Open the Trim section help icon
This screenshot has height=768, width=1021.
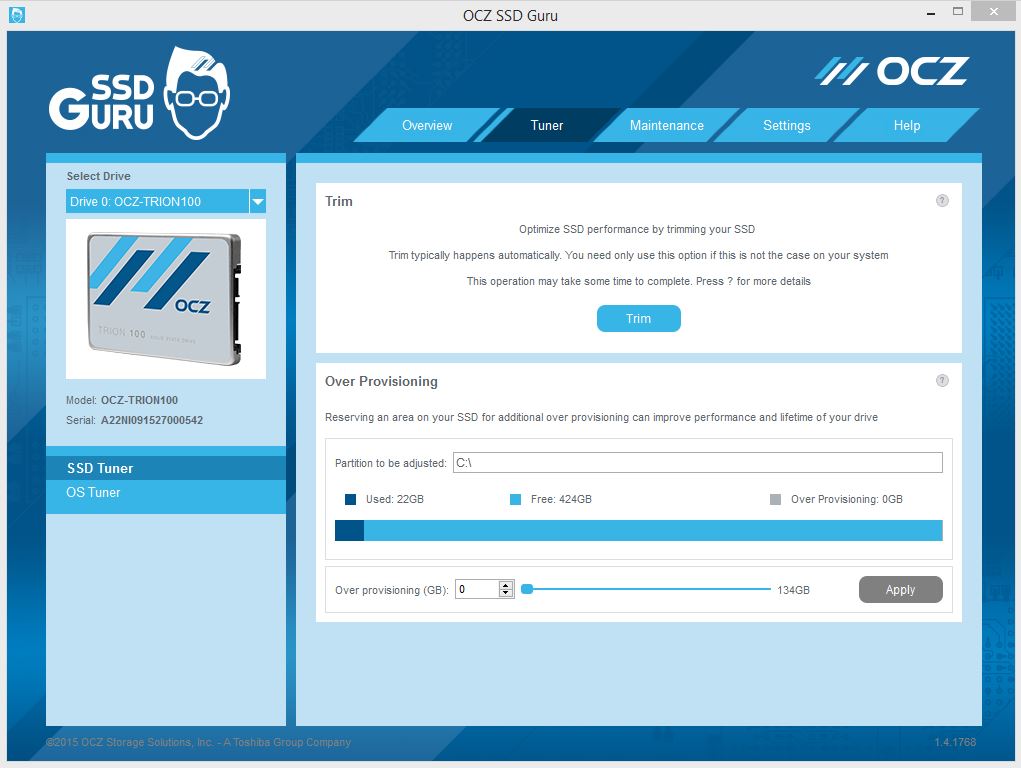[x=942, y=201]
